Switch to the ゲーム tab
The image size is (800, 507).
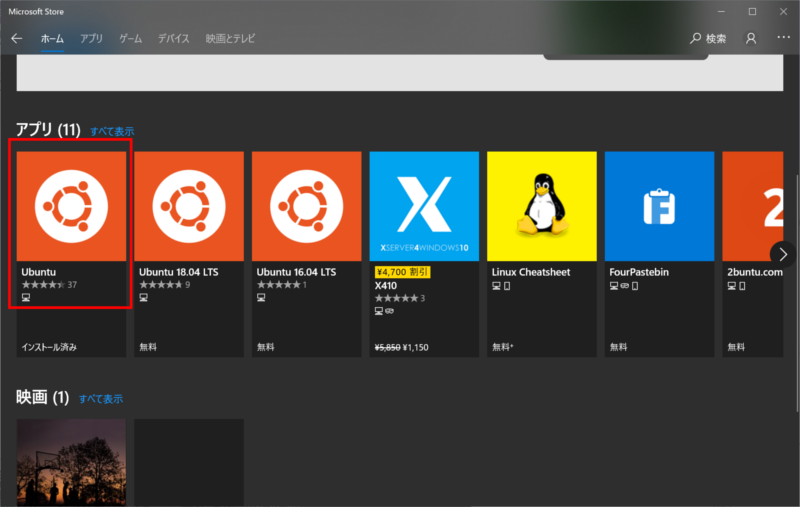[x=130, y=38]
